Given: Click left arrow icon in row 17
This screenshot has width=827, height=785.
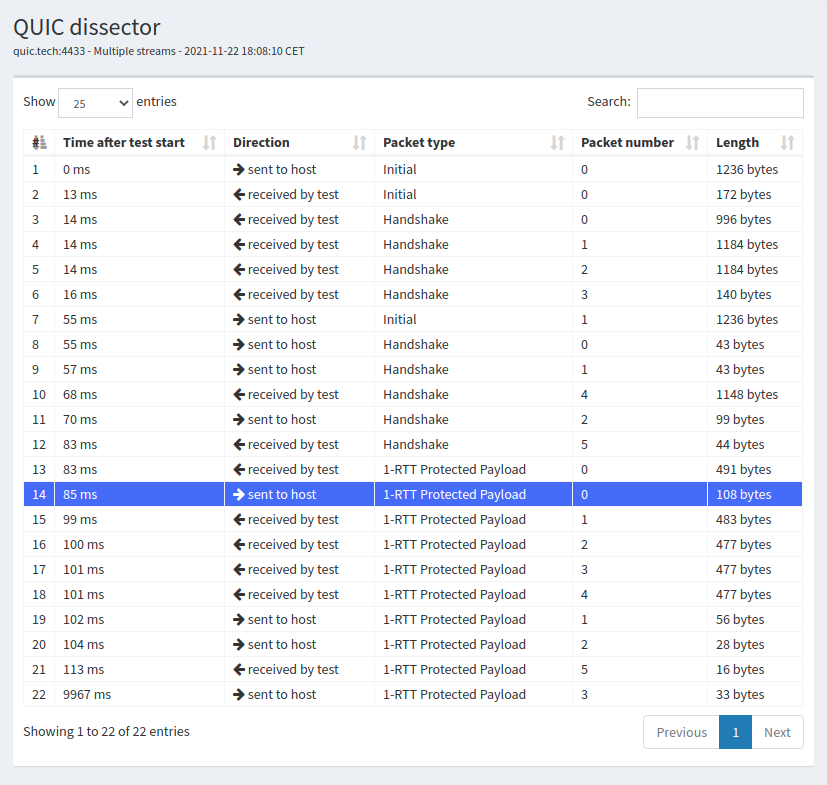Looking at the screenshot, I should 239,570.
